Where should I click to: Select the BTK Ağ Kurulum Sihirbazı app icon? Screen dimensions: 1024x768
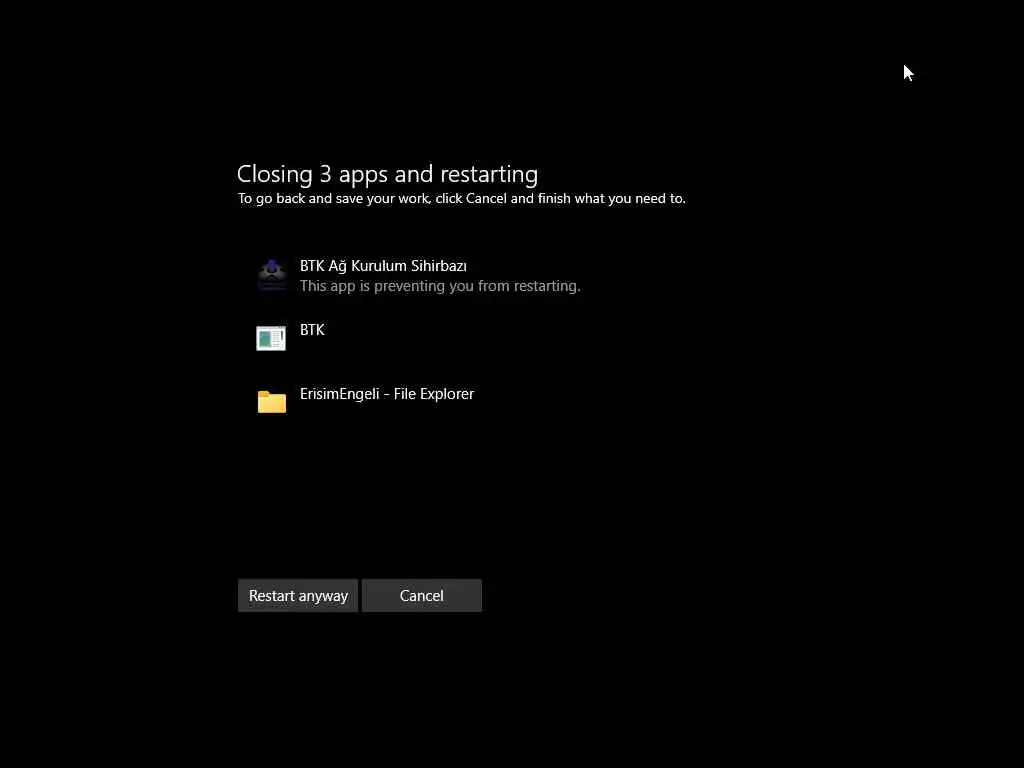pos(272,275)
